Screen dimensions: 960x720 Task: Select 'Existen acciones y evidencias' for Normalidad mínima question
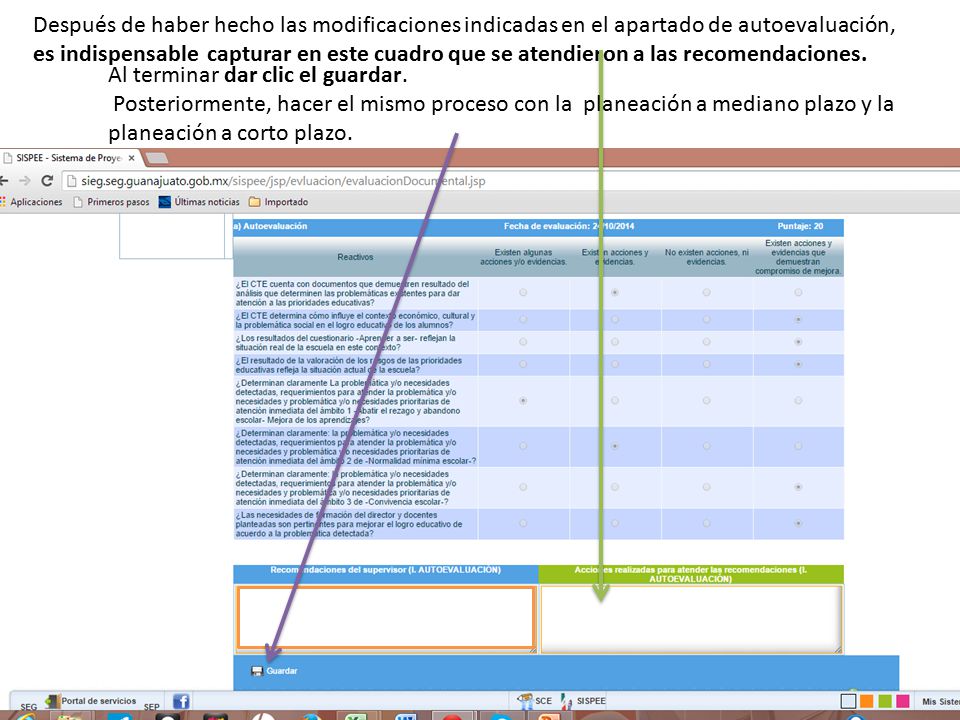click(x=615, y=446)
